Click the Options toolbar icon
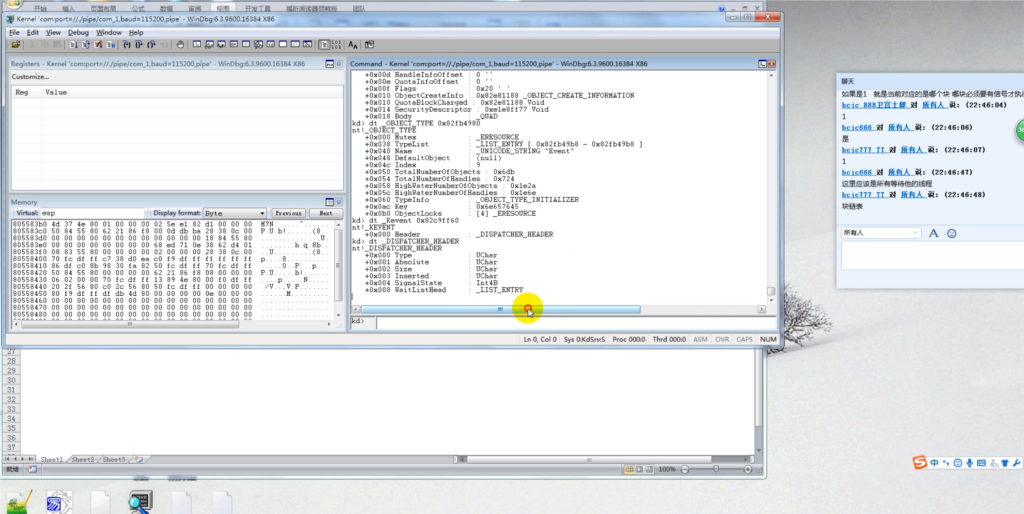Screen dimensions: 1024x514 tap(370, 44)
